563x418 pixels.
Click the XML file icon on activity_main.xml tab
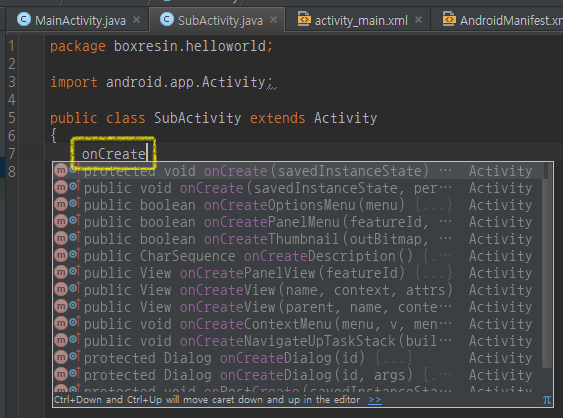point(304,19)
